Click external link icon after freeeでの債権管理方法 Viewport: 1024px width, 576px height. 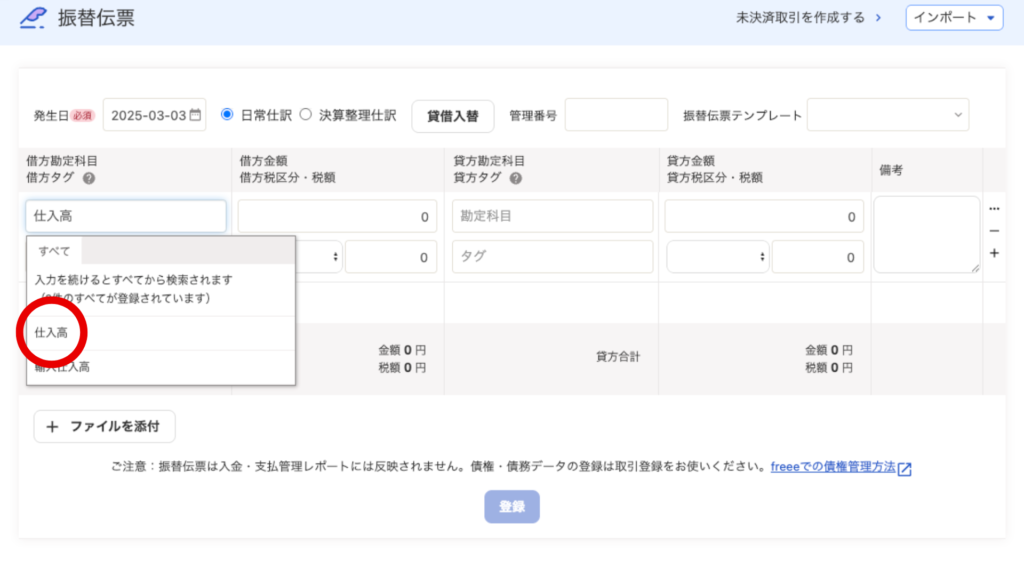(x=904, y=468)
